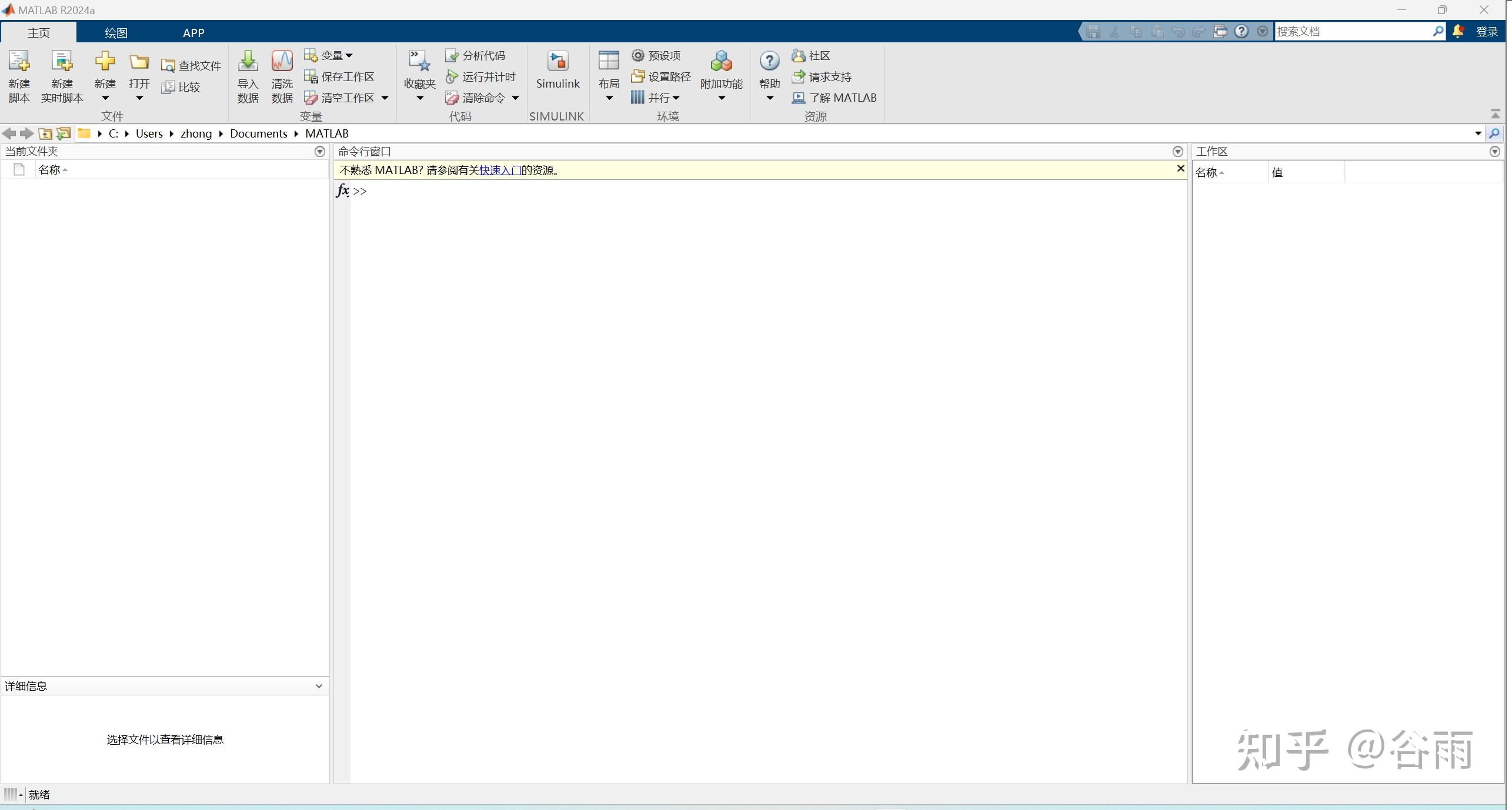The image size is (1512, 810).
Task: Create a new script
Action: tap(18, 76)
